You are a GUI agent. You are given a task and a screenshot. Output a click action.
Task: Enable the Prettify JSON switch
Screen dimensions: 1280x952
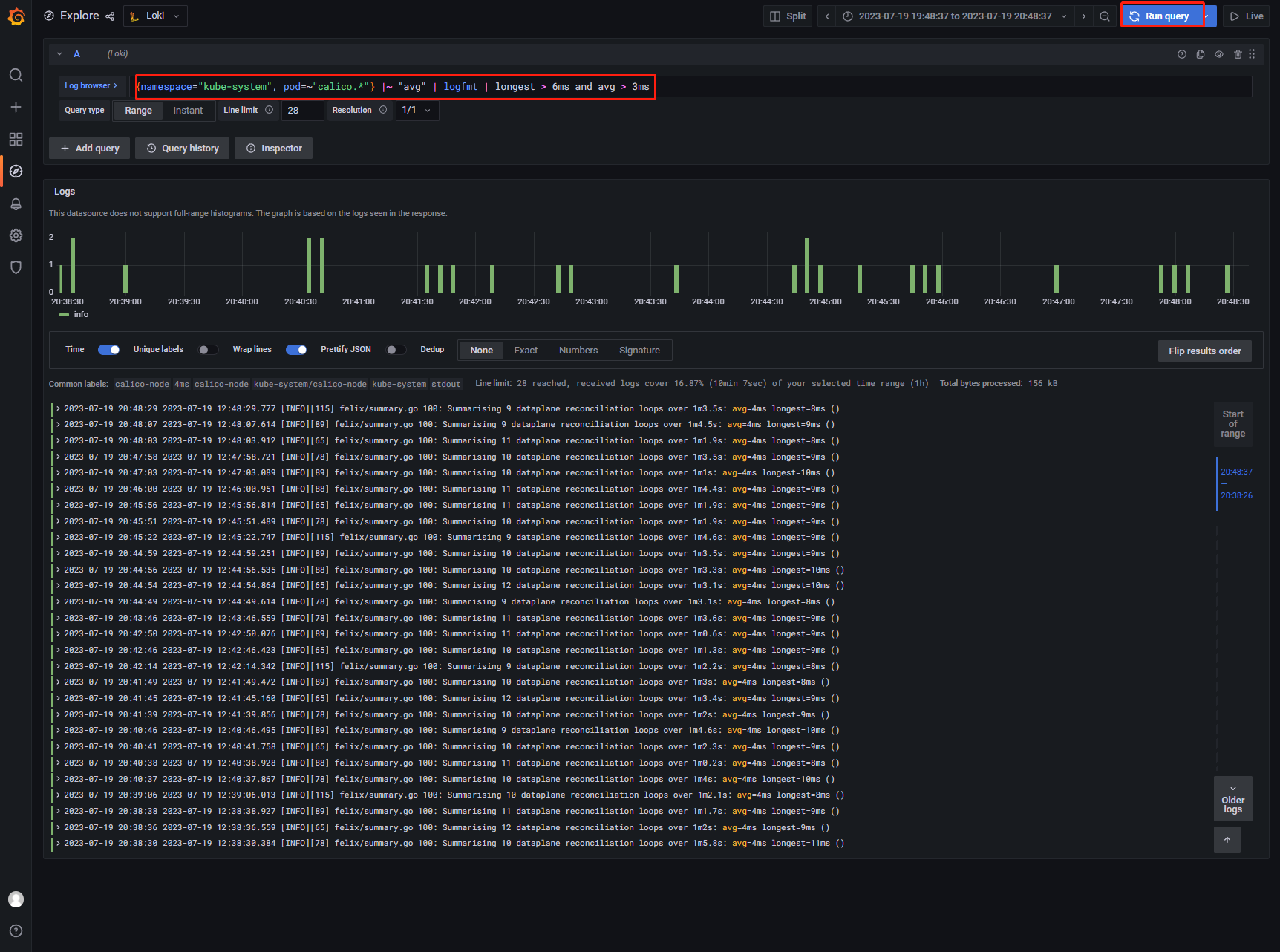pyautogui.click(x=396, y=350)
